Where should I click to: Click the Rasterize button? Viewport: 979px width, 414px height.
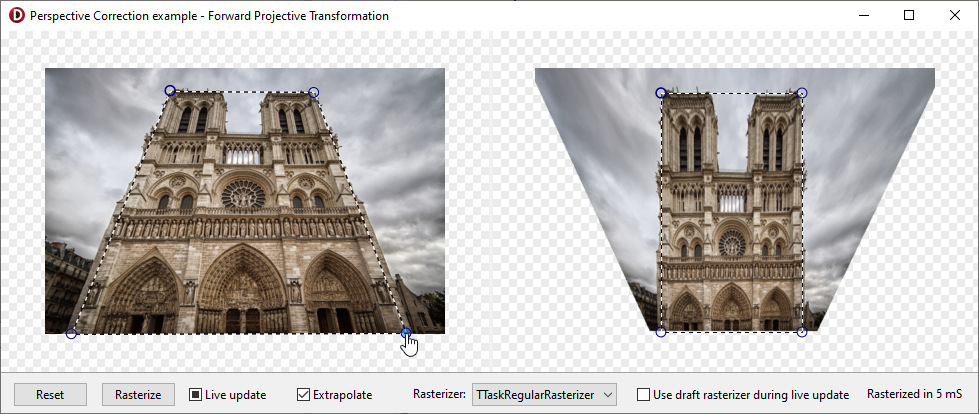click(x=138, y=395)
